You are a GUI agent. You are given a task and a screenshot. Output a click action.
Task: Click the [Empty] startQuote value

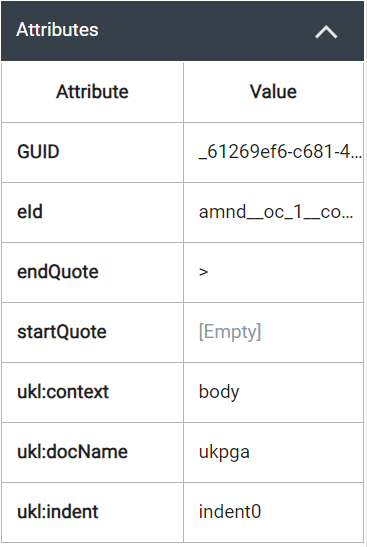tap(230, 332)
